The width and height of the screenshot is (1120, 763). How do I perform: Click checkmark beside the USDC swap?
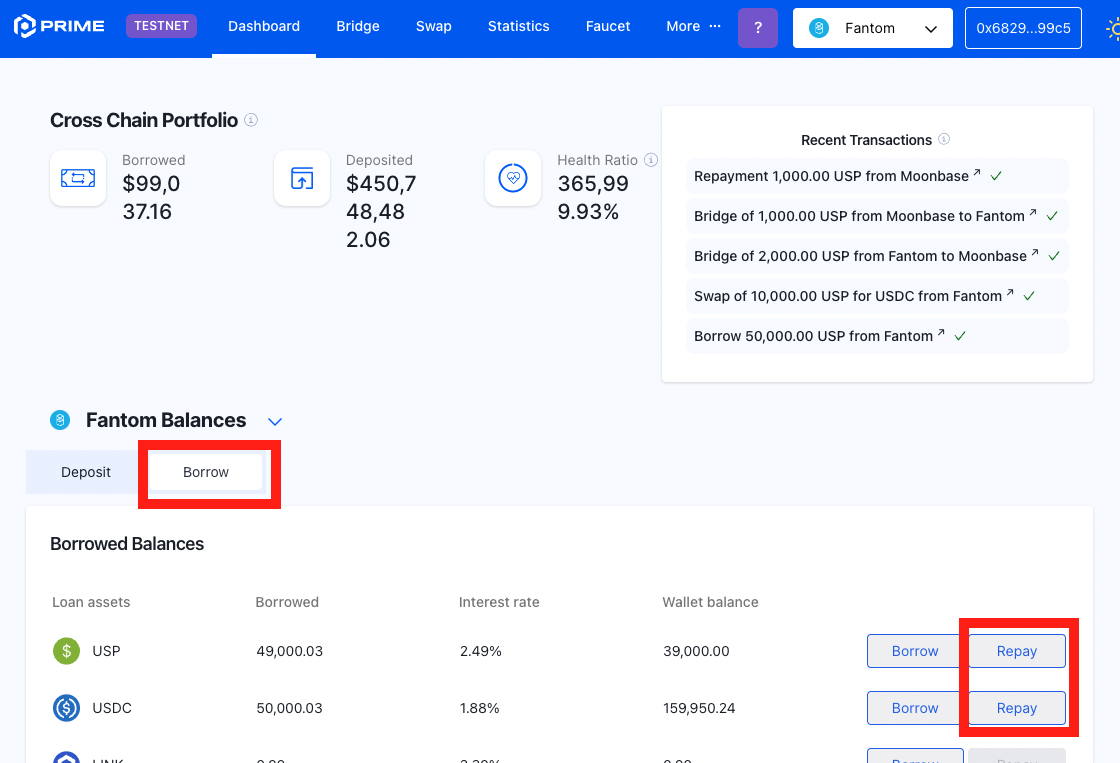pyautogui.click(x=1029, y=296)
